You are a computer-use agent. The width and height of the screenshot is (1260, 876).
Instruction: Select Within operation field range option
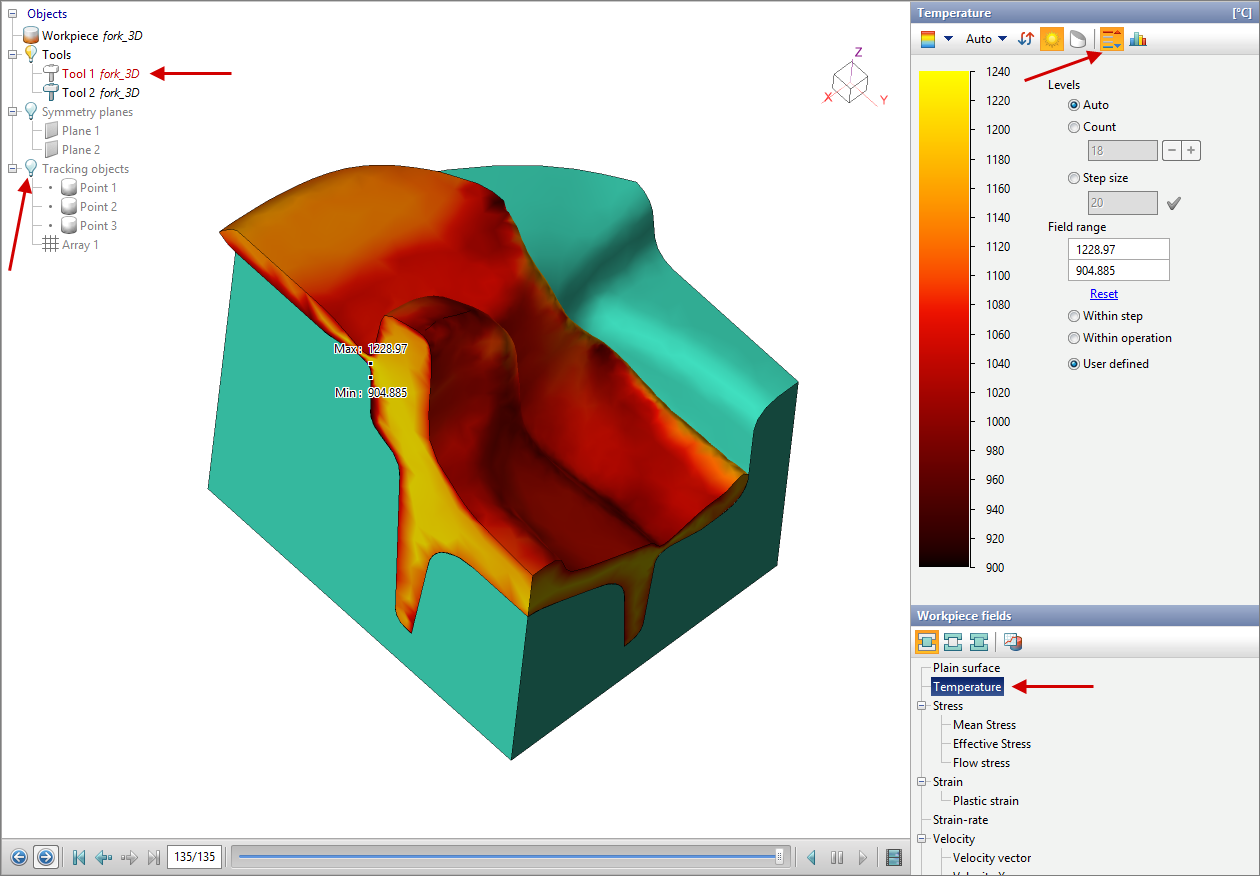(x=1074, y=338)
